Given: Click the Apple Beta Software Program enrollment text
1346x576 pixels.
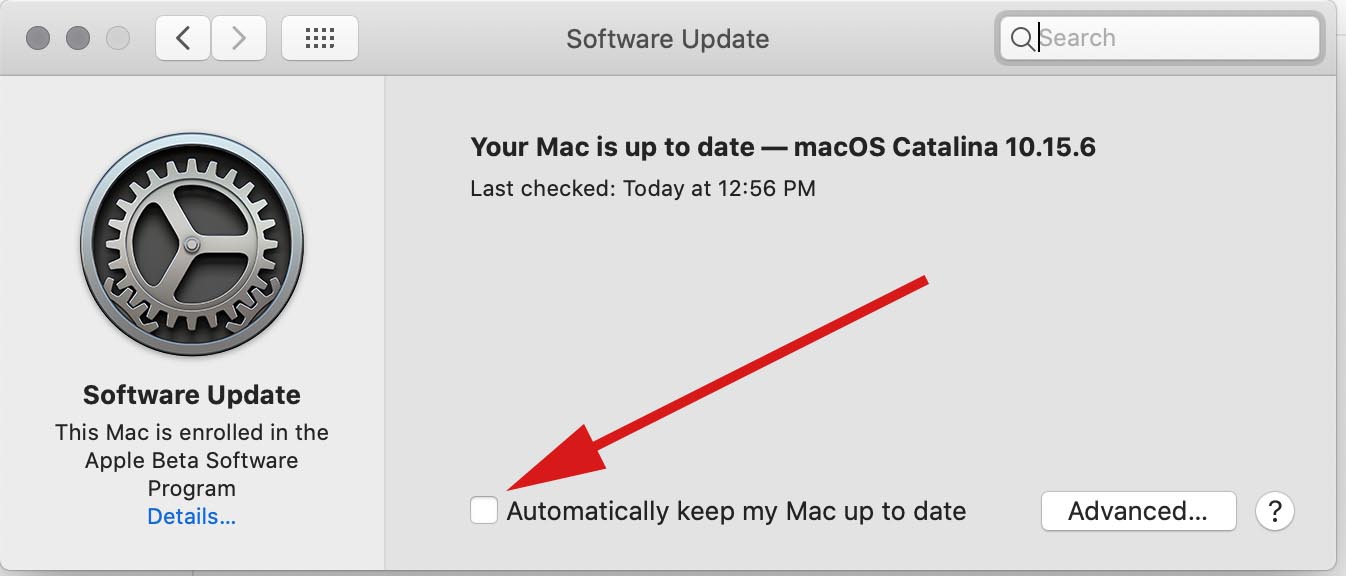Looking at the screenshot, I should point(191,460).
